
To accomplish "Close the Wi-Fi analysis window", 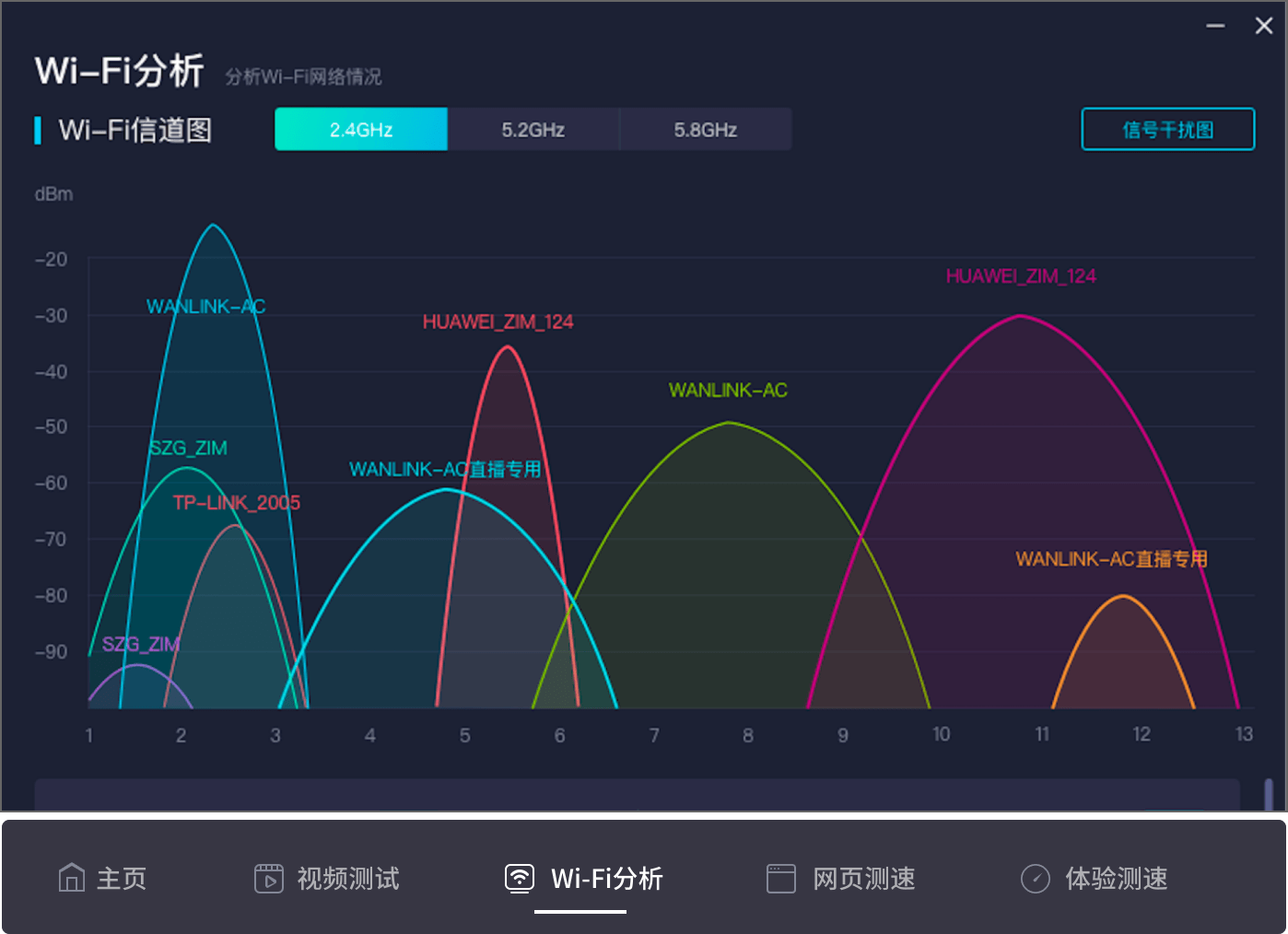I will (x=1264, y=26).
